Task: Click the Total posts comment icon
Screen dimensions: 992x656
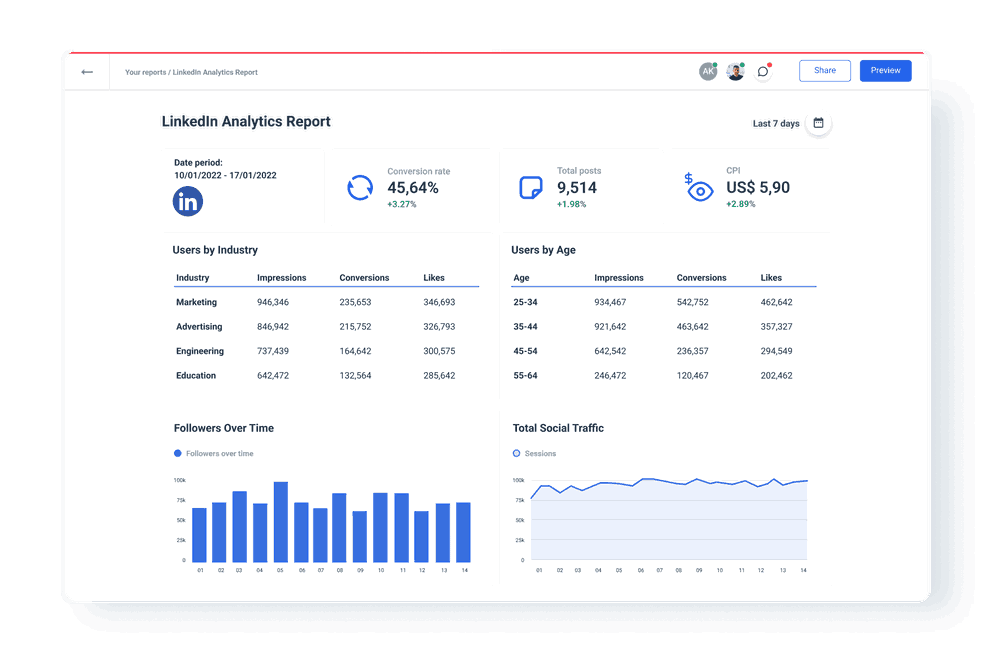Action: pyautogui.click(x=531, y=187)
